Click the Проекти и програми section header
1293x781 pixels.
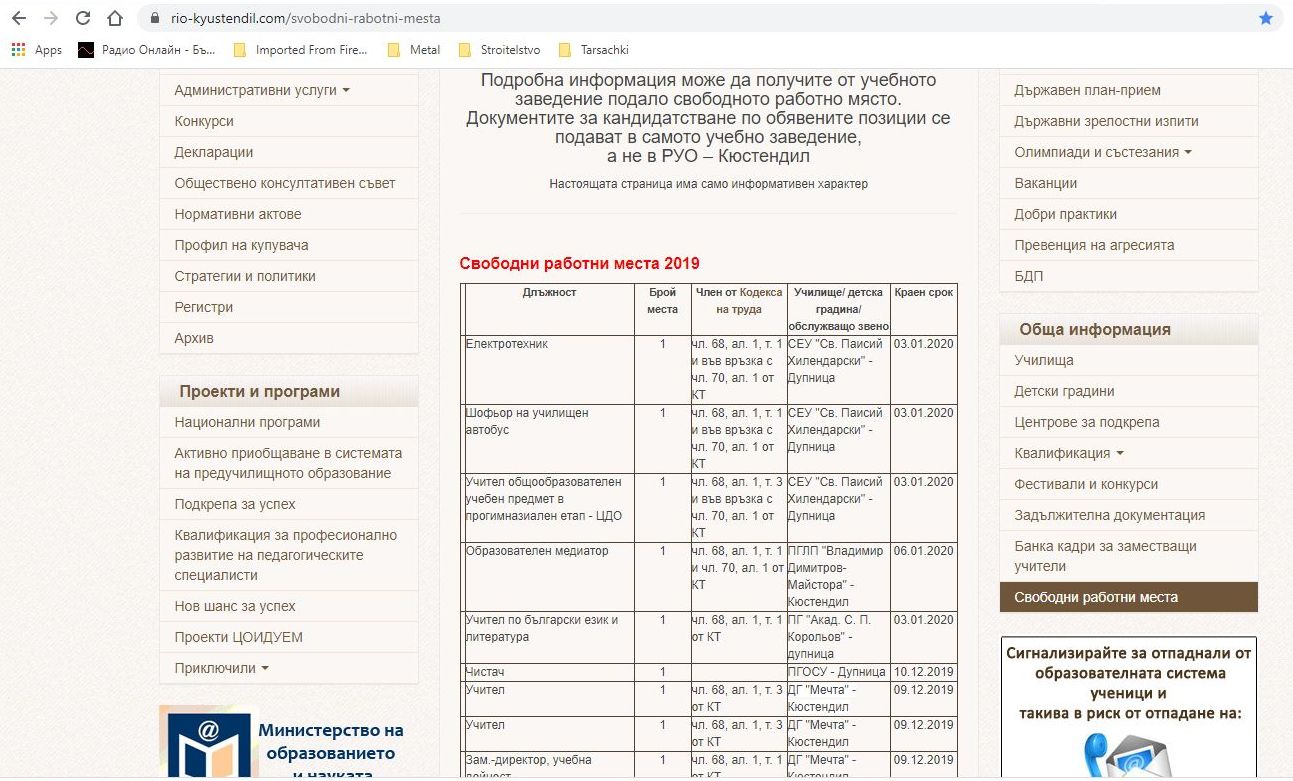coord(288,391)
